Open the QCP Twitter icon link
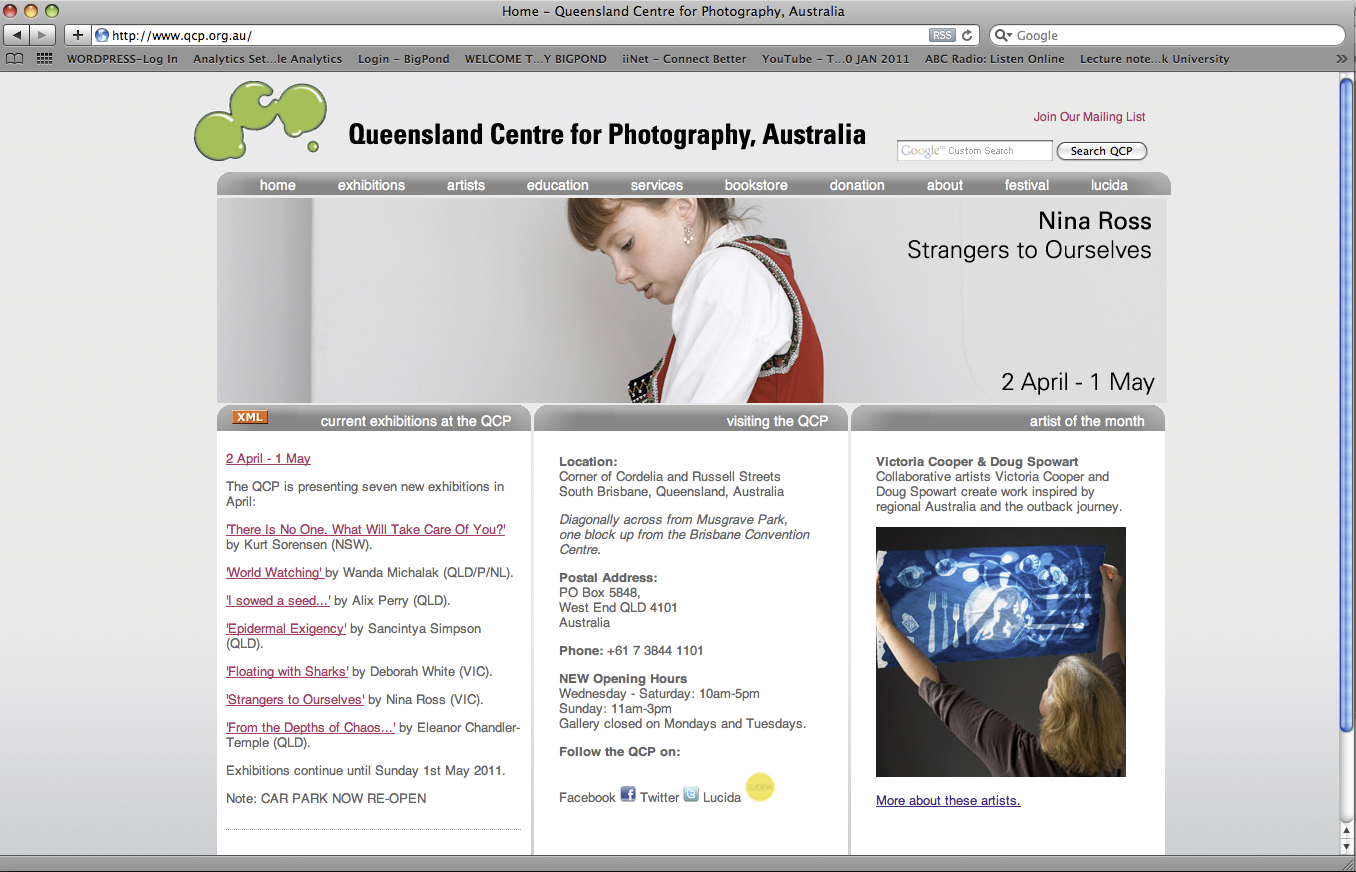1356x872 pixels. [691, 794]
